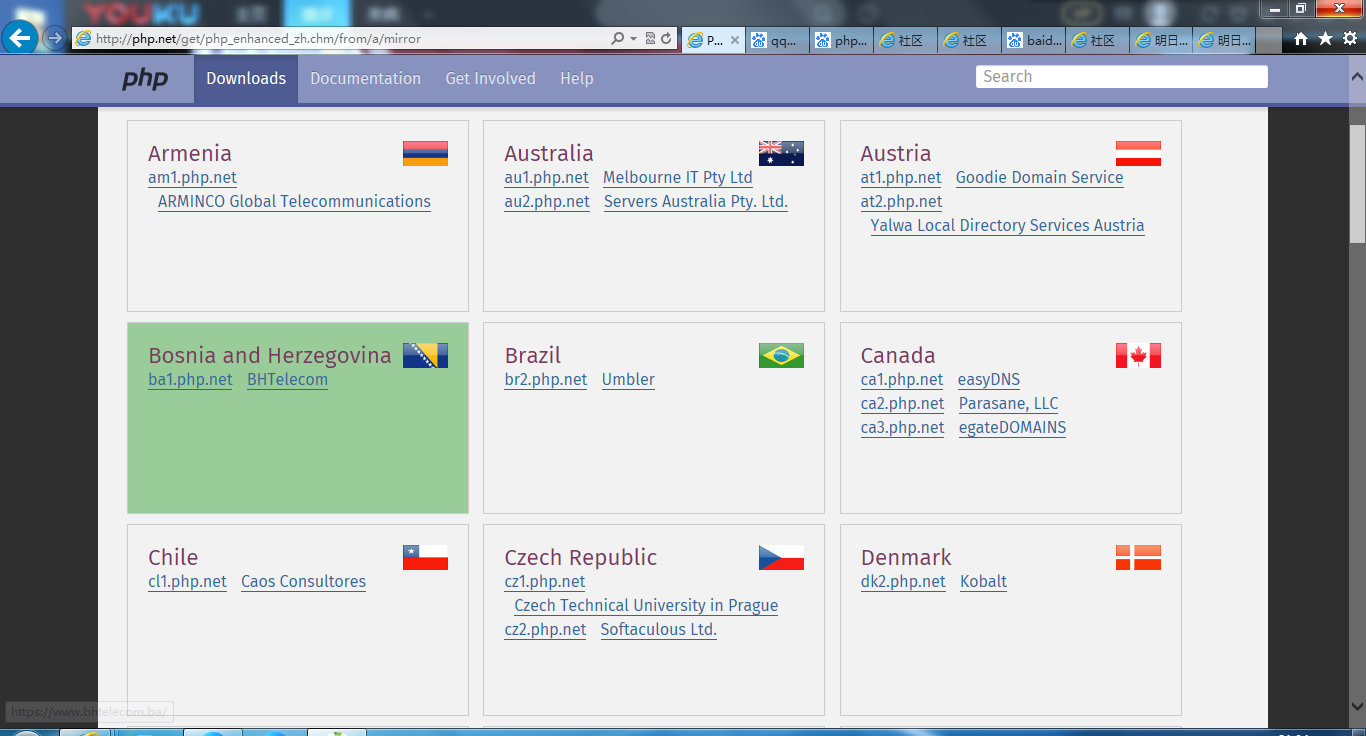The height and width of the screenshot is (736, 1366).
Task: Click the Australia flag icon
Action: pyautogui.click(x=781, y=153)
